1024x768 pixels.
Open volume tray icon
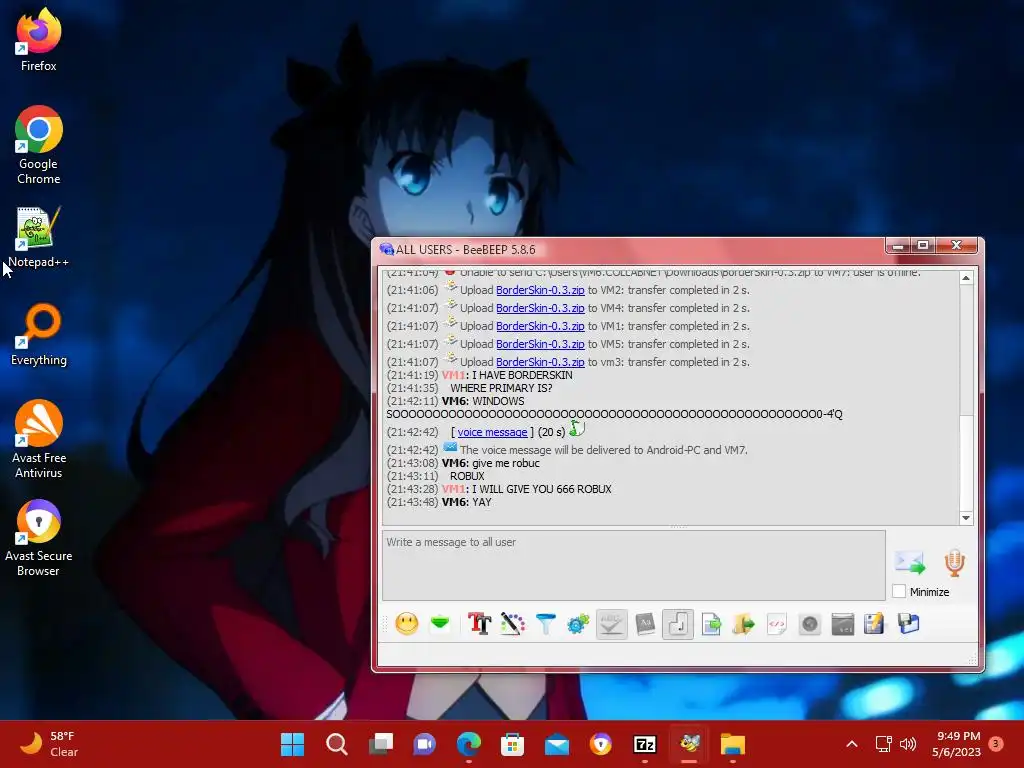tap(908, 744)
